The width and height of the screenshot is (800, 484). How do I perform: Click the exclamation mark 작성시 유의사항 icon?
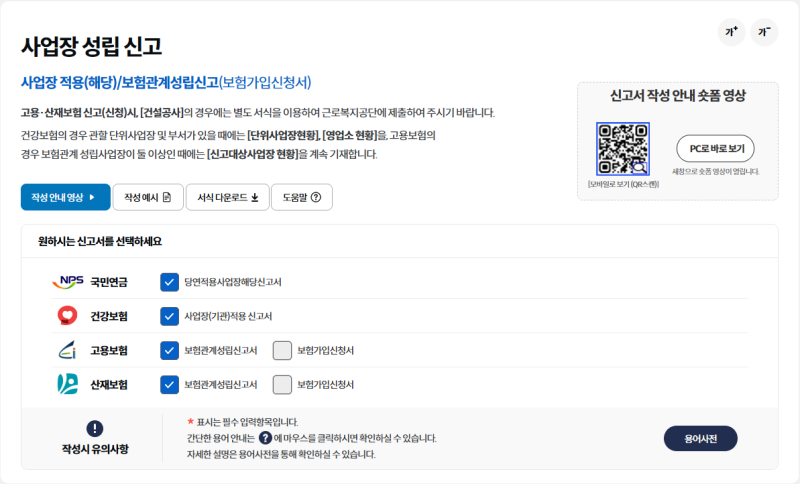tap(95, 428)
